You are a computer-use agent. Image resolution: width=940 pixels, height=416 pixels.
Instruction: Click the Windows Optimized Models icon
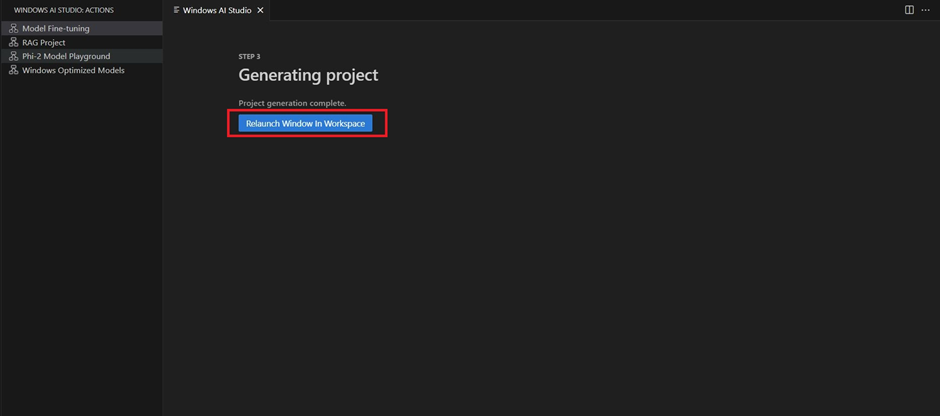[13, 70]
